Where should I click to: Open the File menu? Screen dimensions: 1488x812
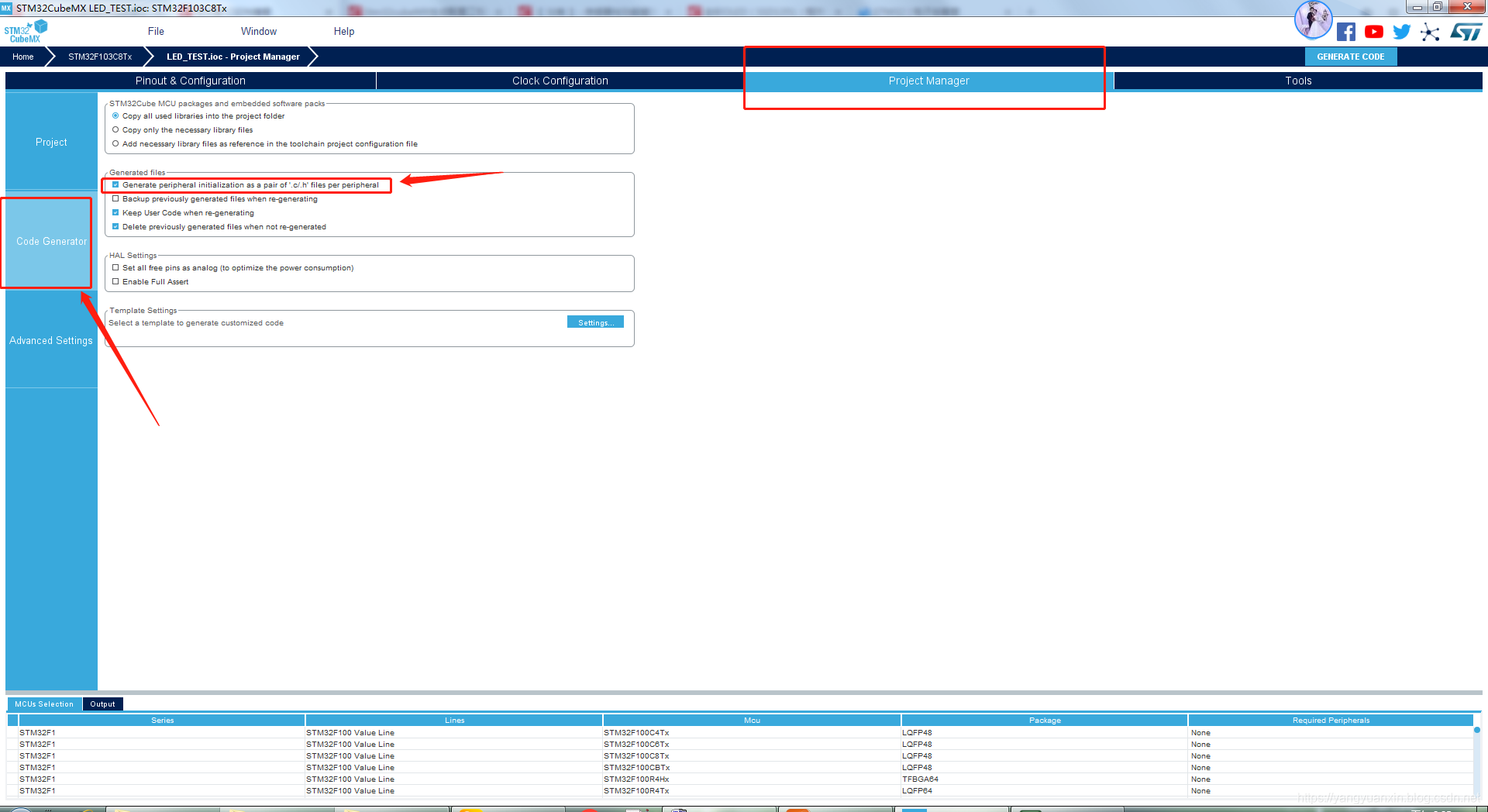tap(156, 32)
